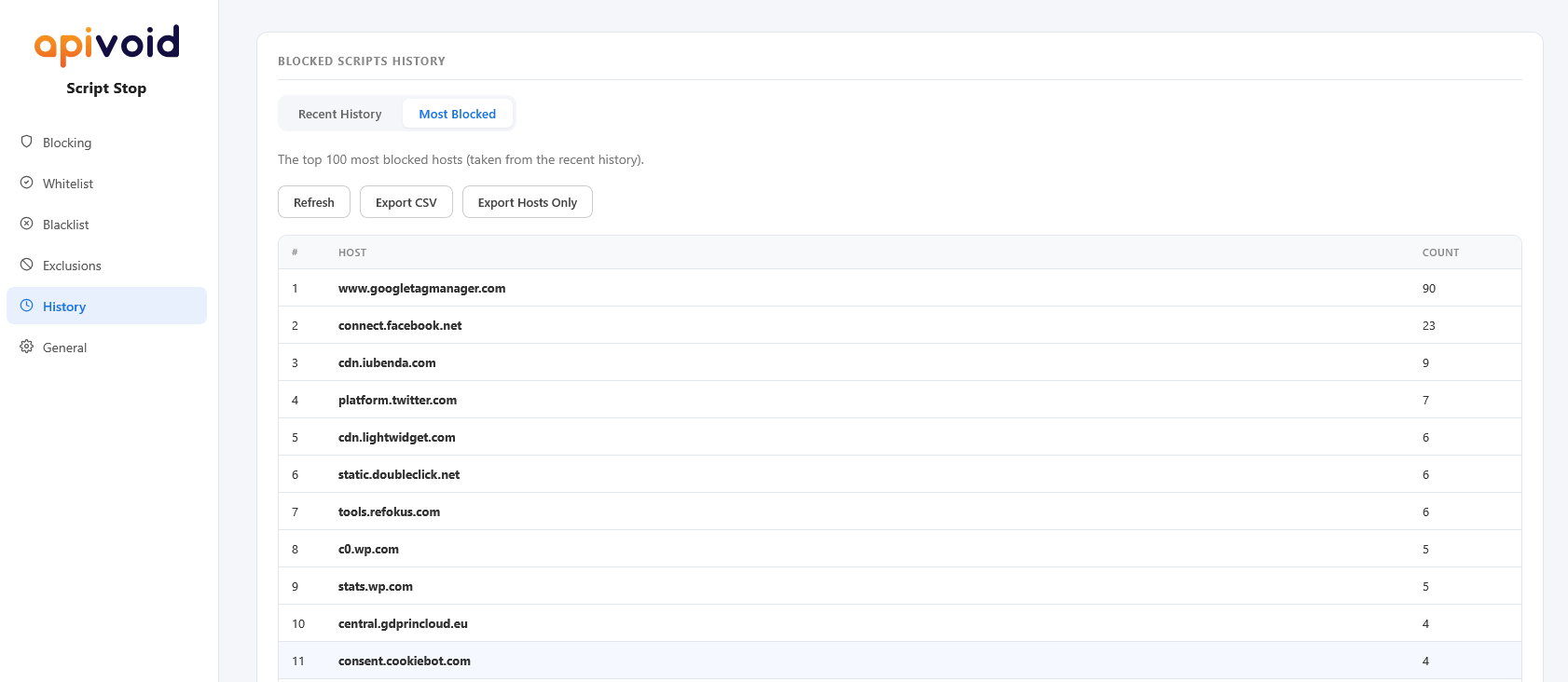Click the Blocking shield icon

tap(26, 142)
